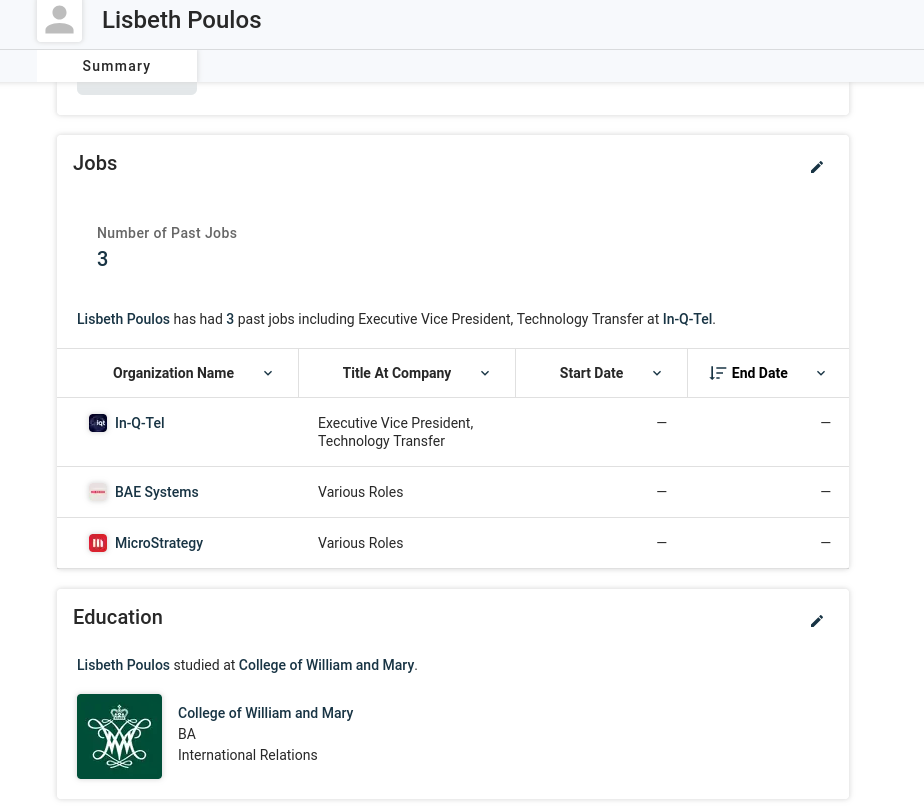924x810 pixels.
Task: Click the MicroStrategy red logo icon
Action: point(98,543)
